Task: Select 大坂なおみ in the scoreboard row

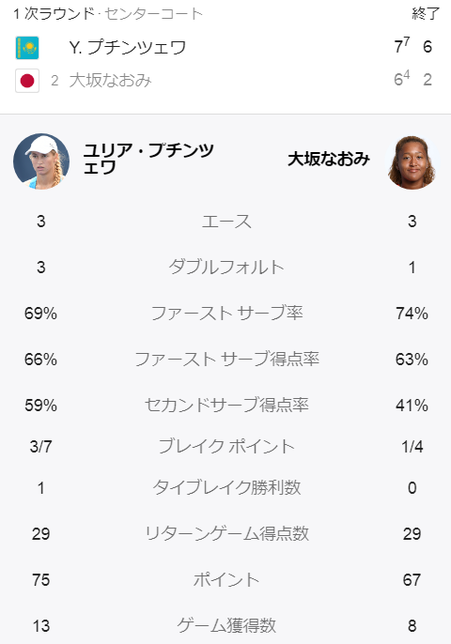Action: (110, 80)
